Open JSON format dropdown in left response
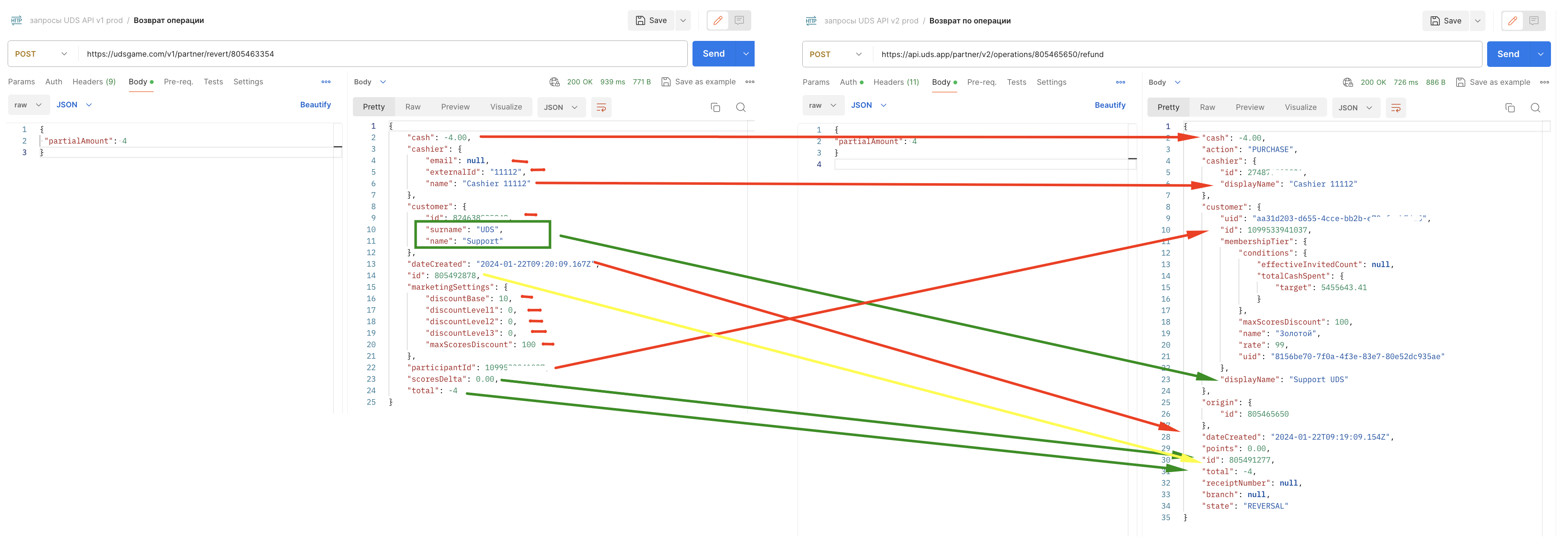Image resolution: width=1568 pixels, height=541 pixels. [x=561, y=107]
